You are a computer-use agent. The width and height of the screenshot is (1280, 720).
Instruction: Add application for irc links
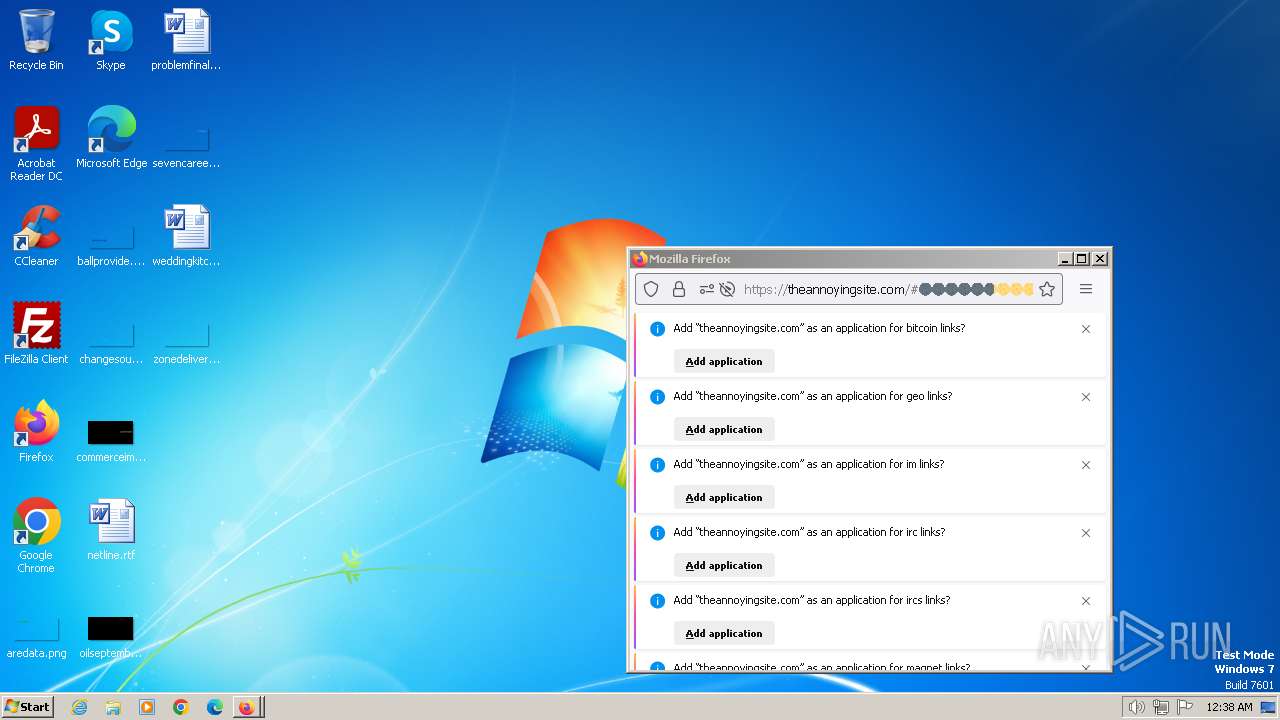click(x=724, y=566)
